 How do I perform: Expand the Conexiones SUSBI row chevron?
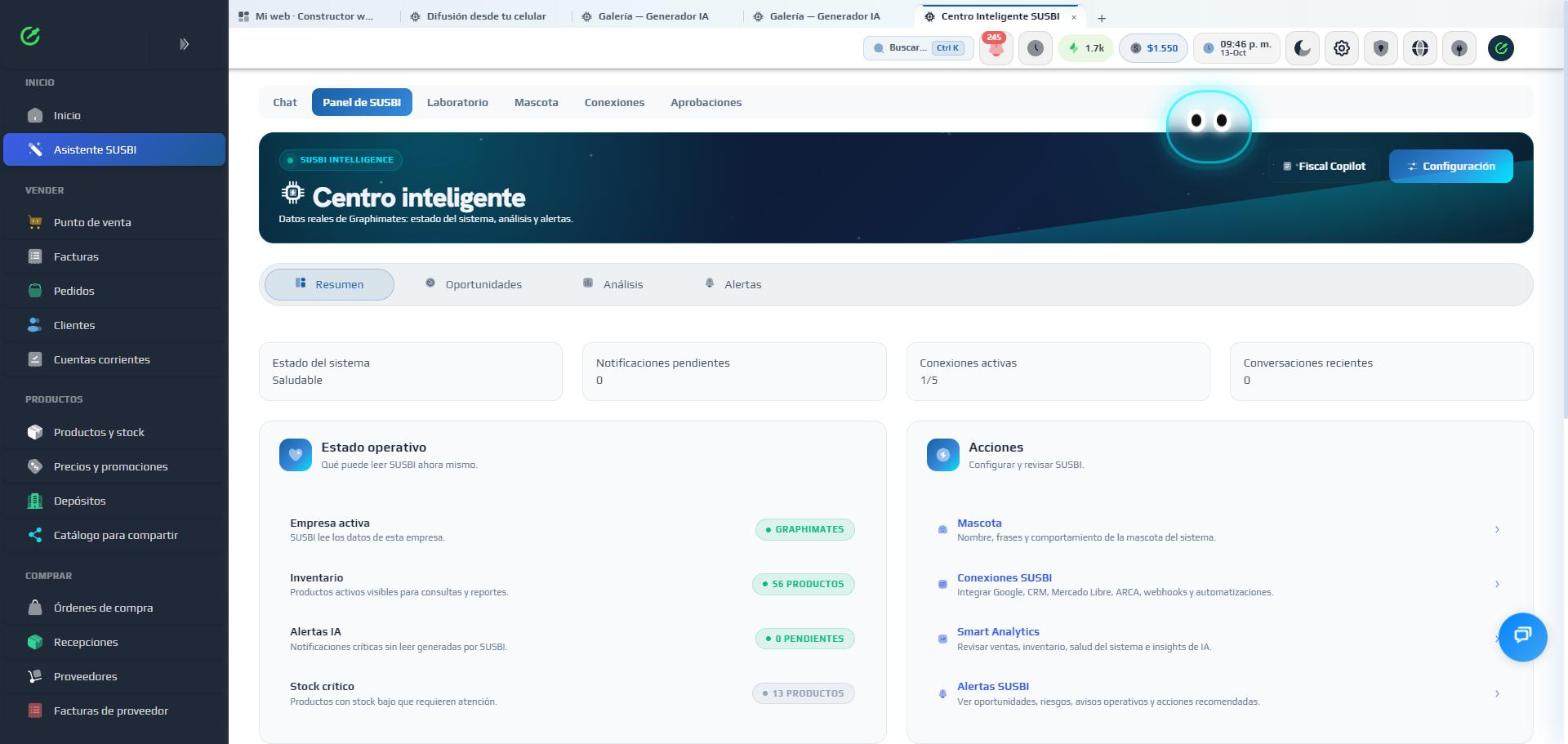pos(1497,584)
